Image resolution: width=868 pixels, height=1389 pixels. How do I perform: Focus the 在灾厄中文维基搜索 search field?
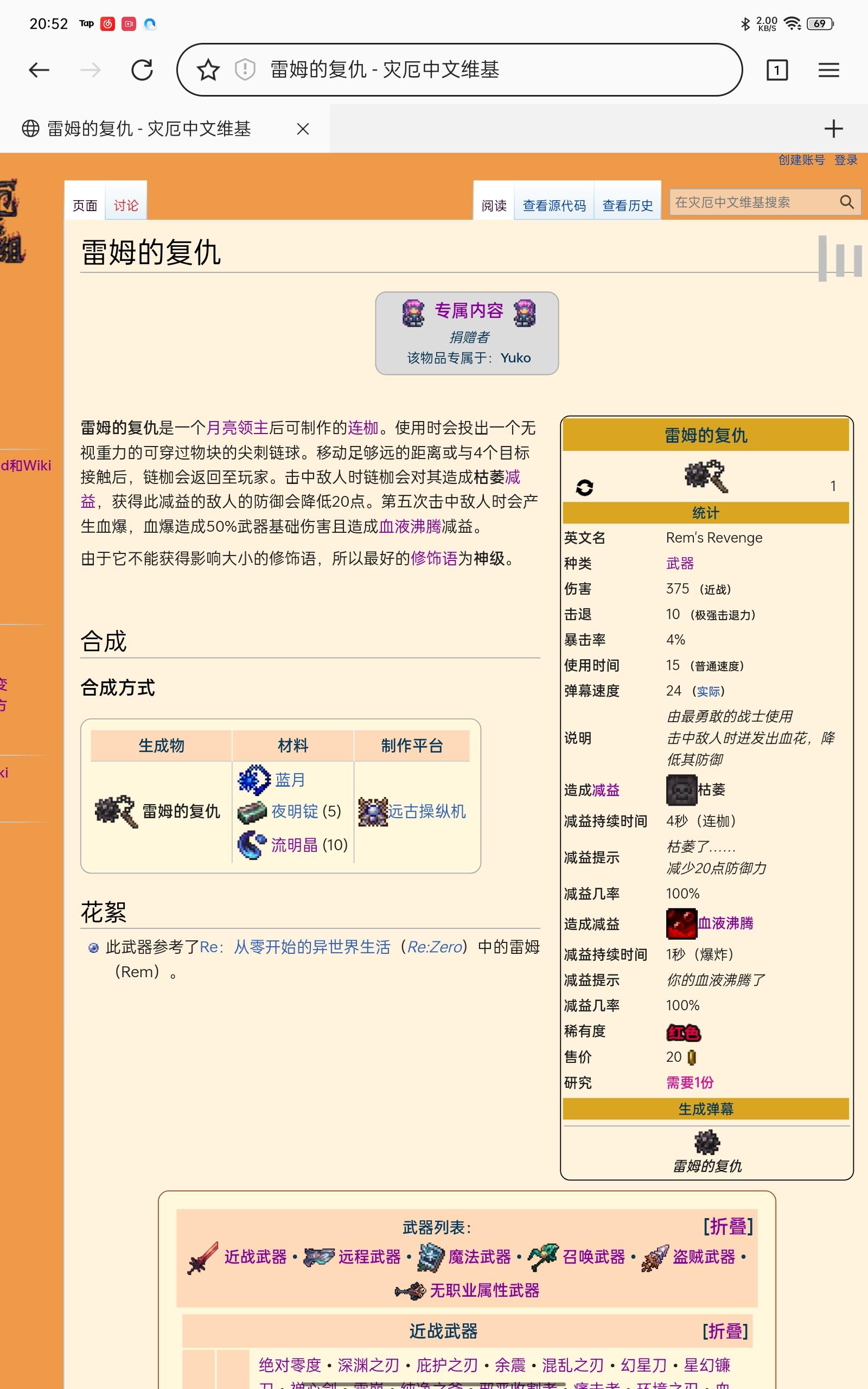coord(765,202)
